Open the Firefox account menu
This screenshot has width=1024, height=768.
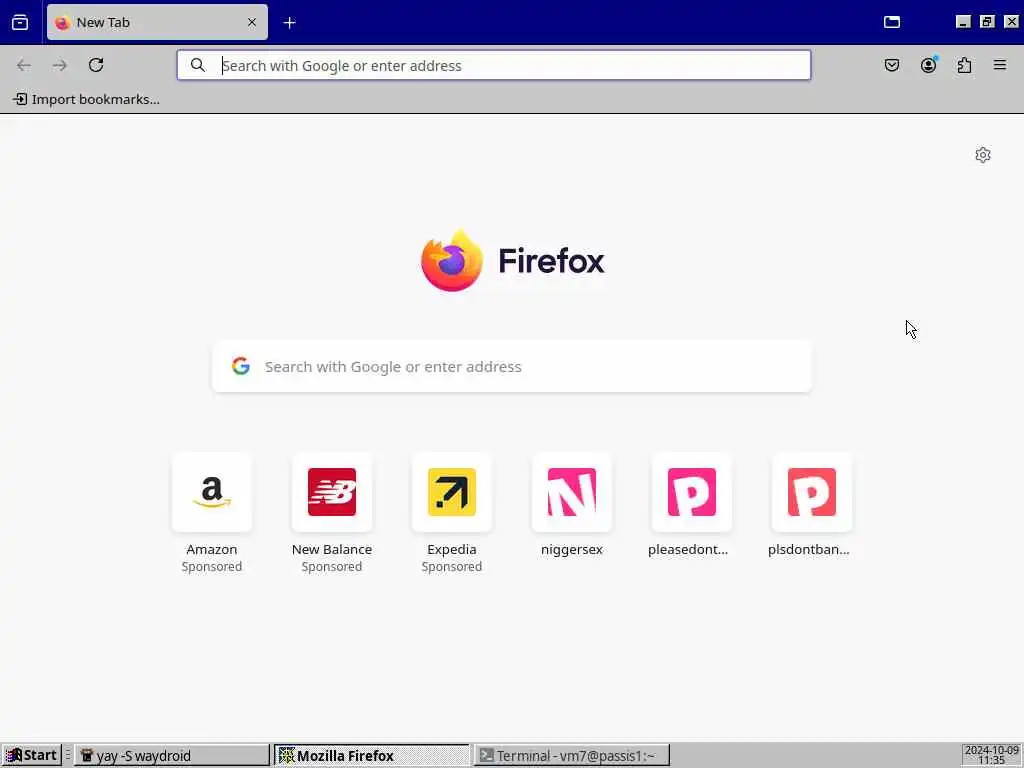click(928, 65)
